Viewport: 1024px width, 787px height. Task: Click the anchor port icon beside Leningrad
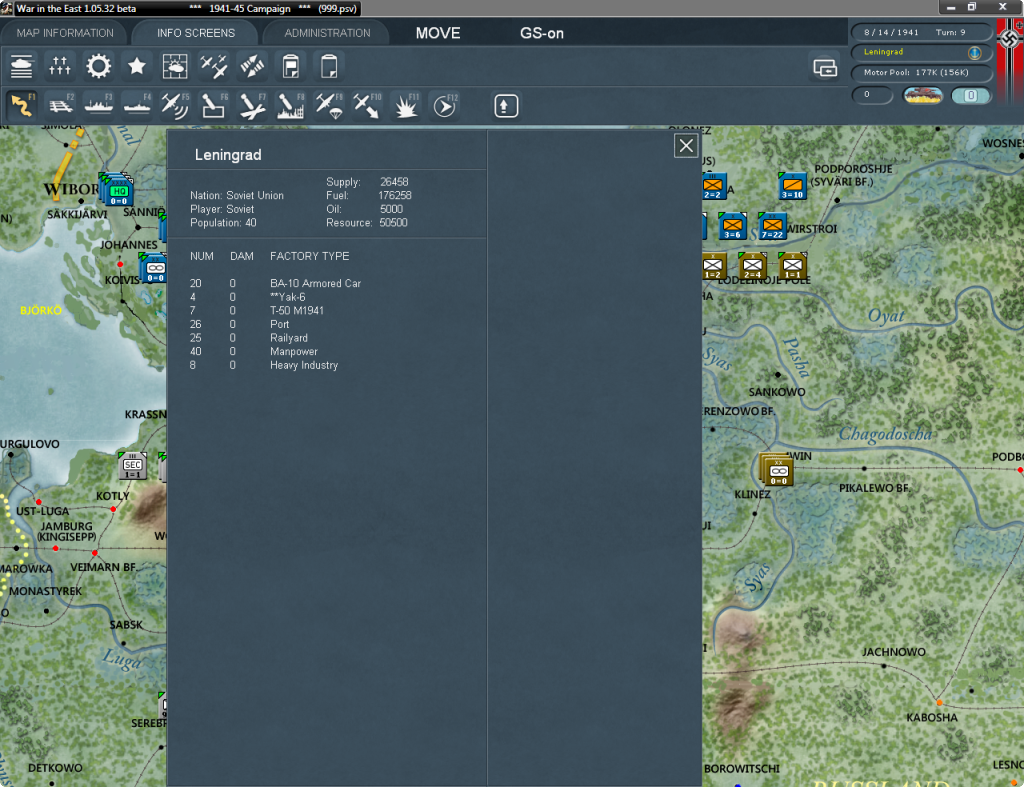coord(974,52)
